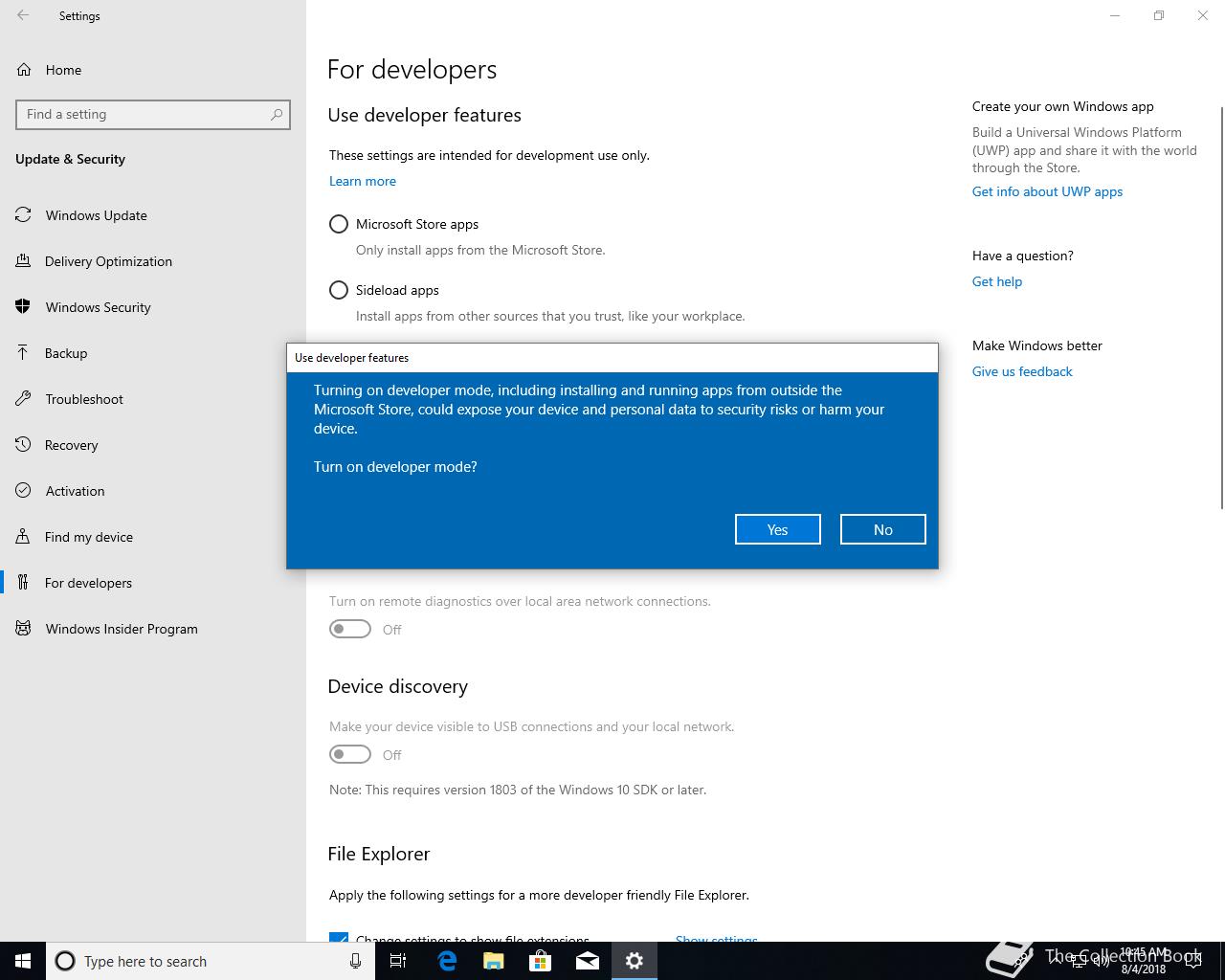Screen dimensions: 1225x980
Task: Click the Find my device person icon
Action: (x=23, y=536)
